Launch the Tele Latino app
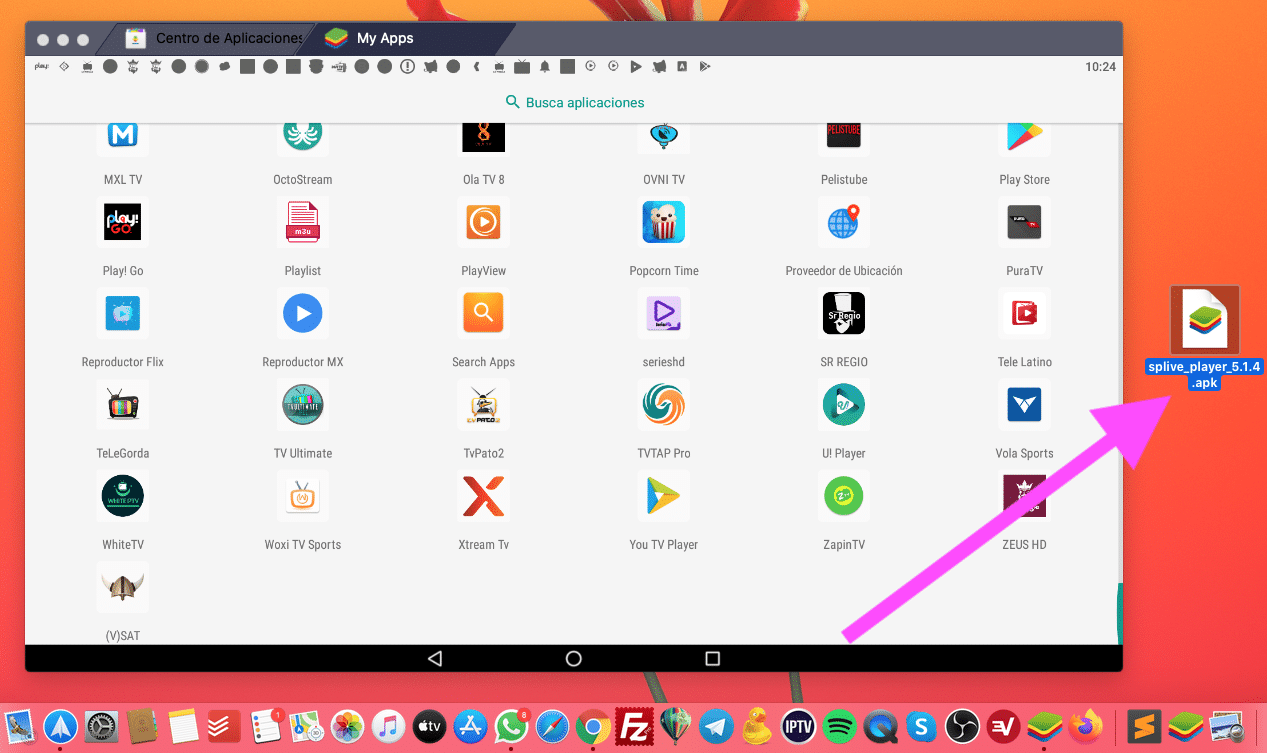1267x753 pixels. point(1024,313)
